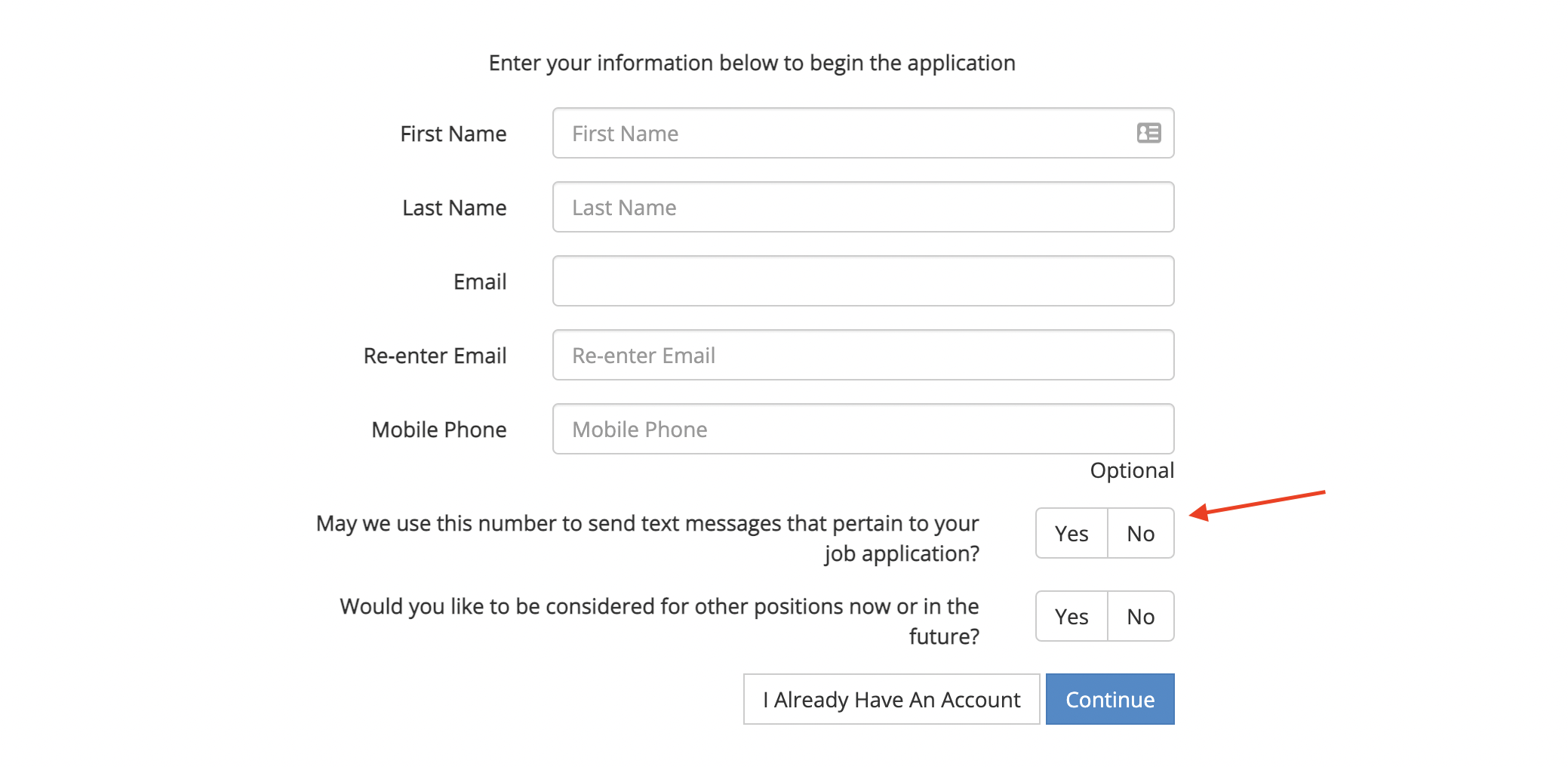Click the Mobile Phone label text

(x=438, y=430)
